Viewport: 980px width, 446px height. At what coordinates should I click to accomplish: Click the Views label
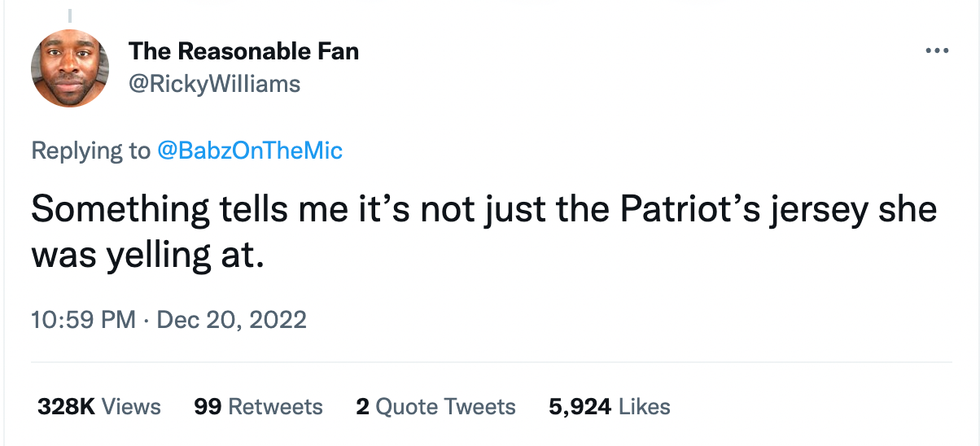(131, 406)
